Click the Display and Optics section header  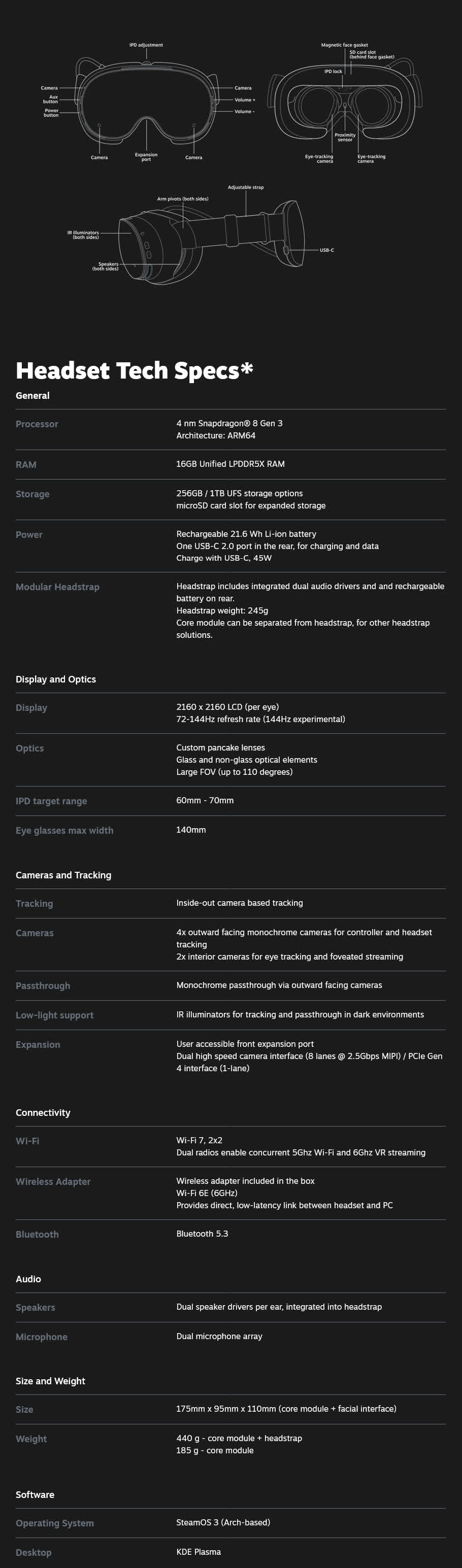[56, 679]
